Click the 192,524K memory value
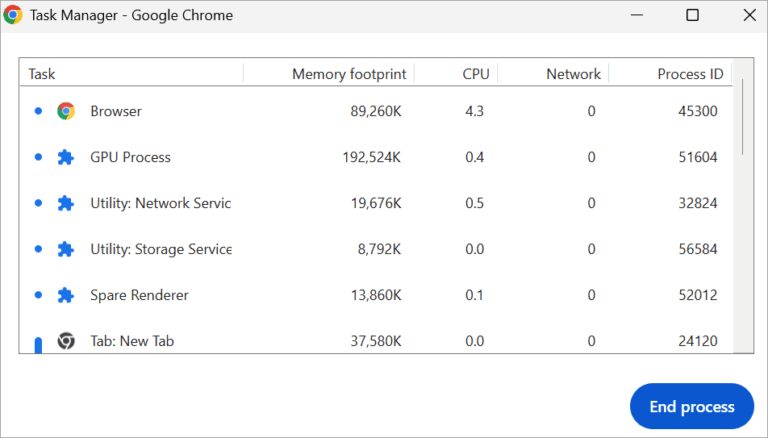The image size is (768, 438). click(x=372, y=157)
